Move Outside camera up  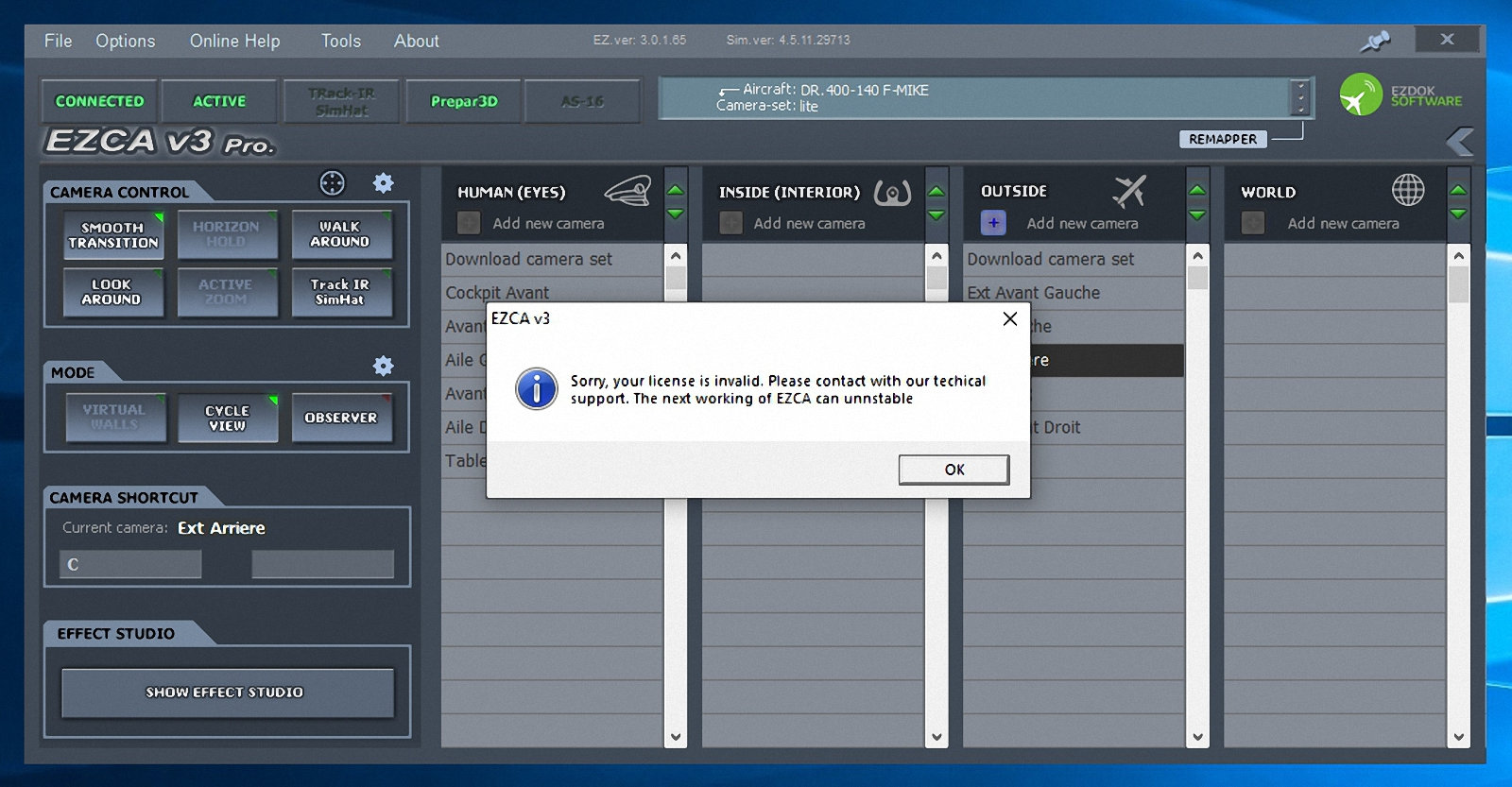1197,191
